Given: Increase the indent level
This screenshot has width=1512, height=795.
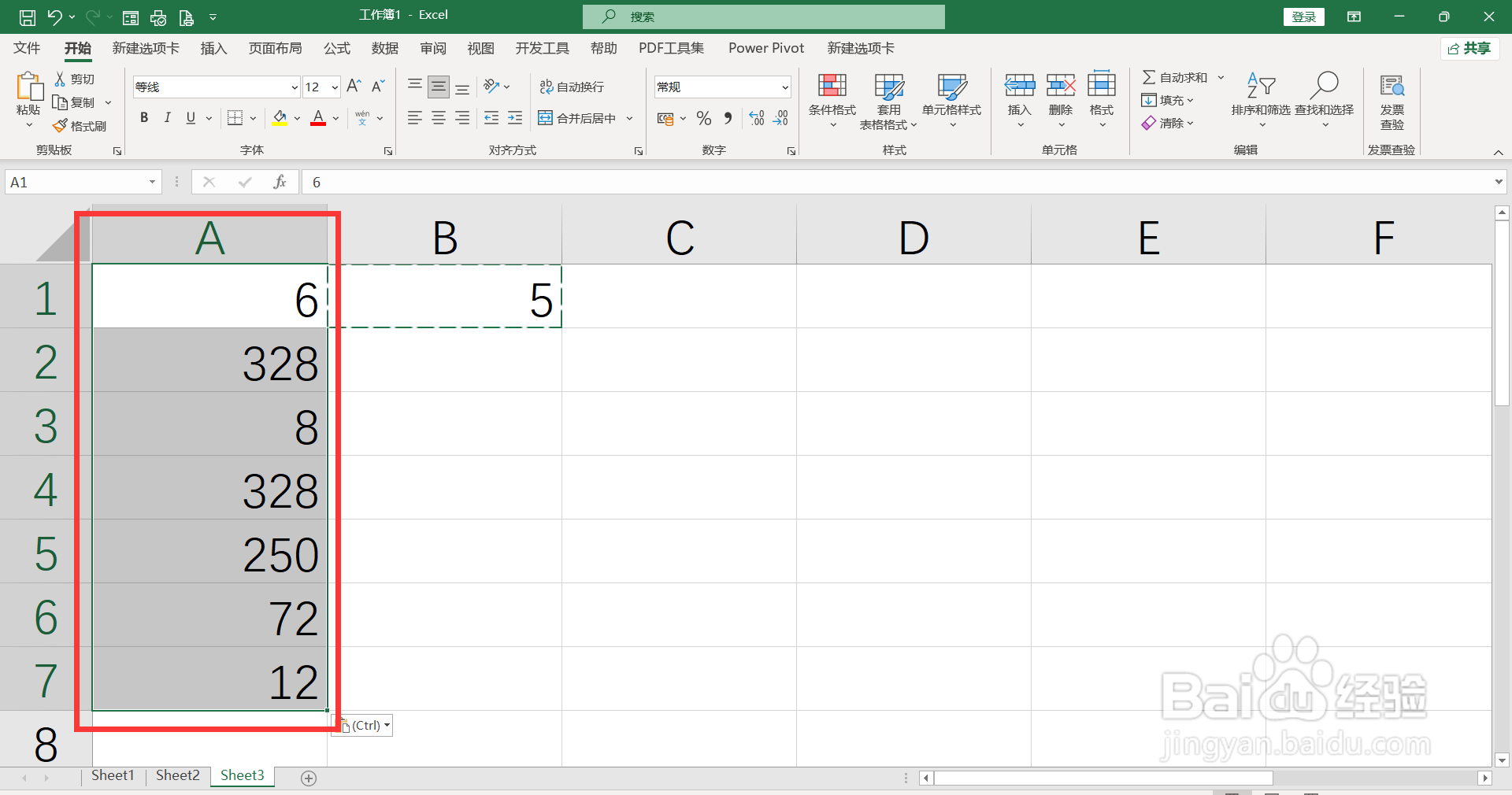Looking at the screenshot, I should [x=515, y=118].
